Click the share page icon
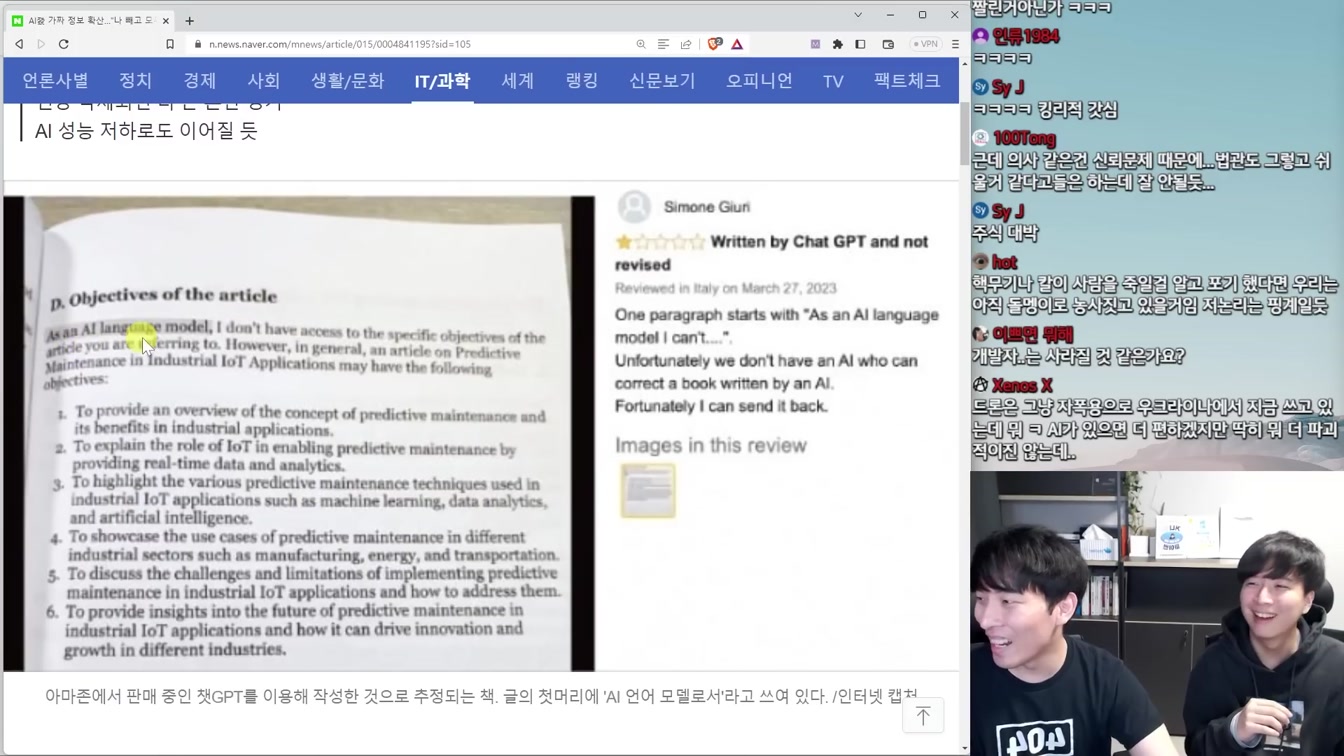 click(686, 44)
